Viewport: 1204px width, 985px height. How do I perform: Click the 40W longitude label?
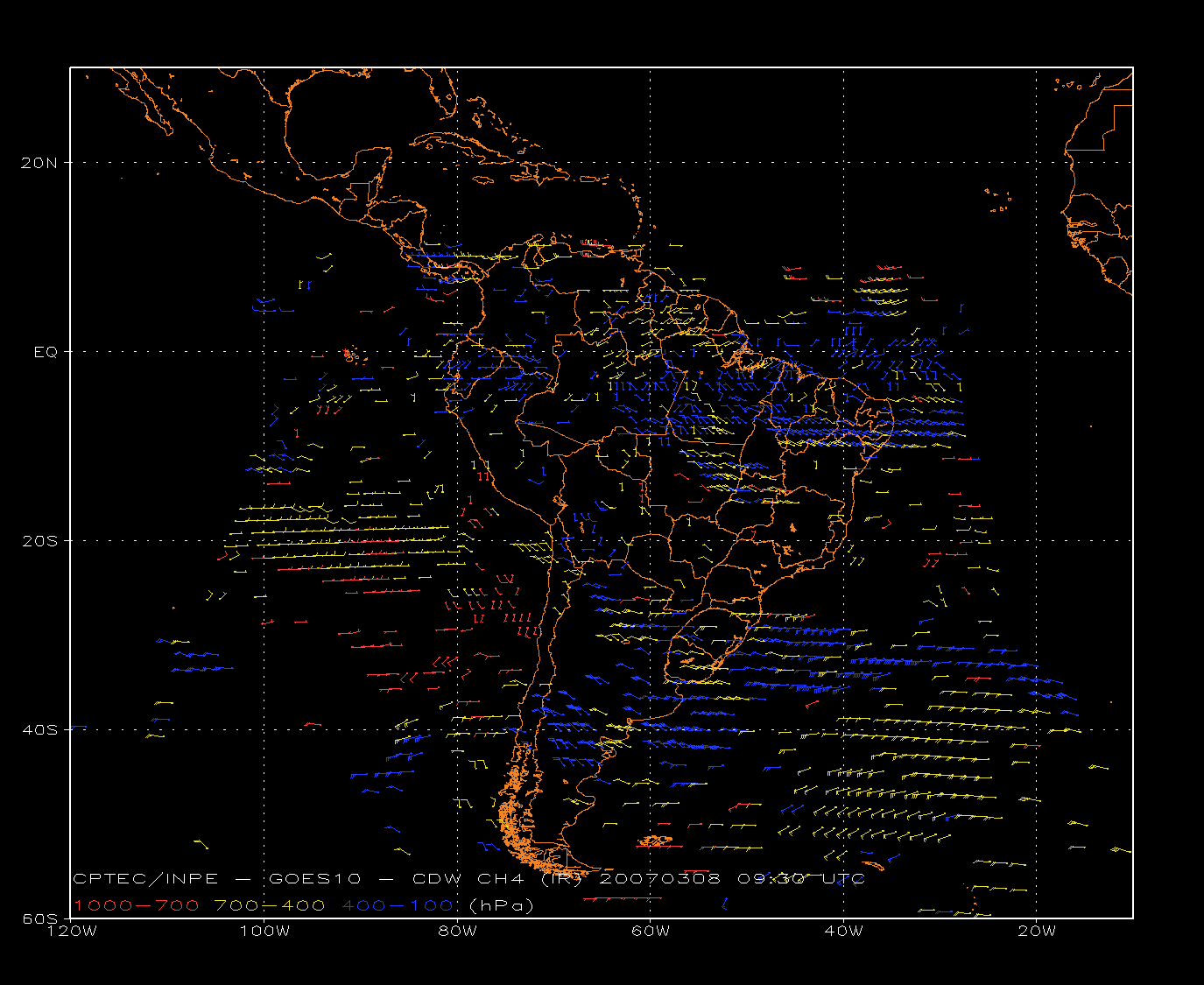tap(844, 932)
